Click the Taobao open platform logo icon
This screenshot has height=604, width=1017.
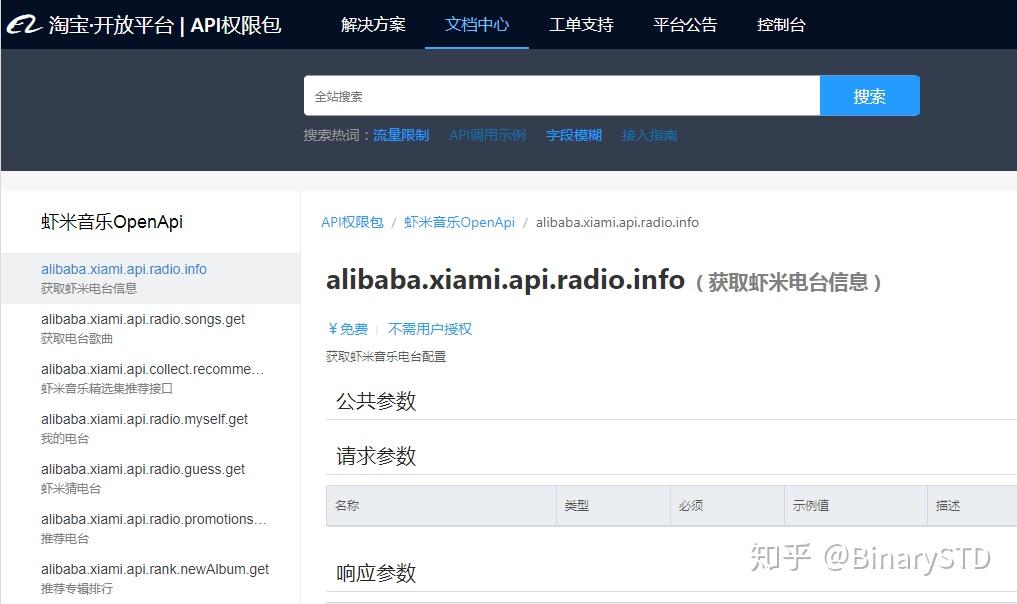(24, 25)
